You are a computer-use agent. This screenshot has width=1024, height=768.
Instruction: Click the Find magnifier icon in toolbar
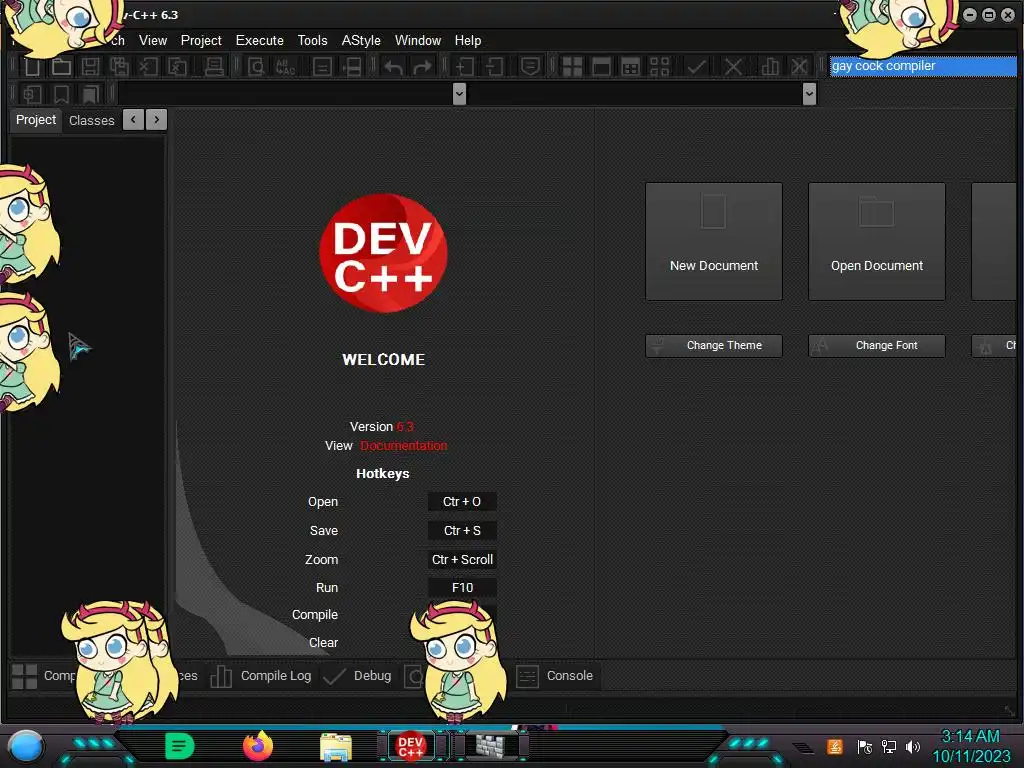(257, 67)
